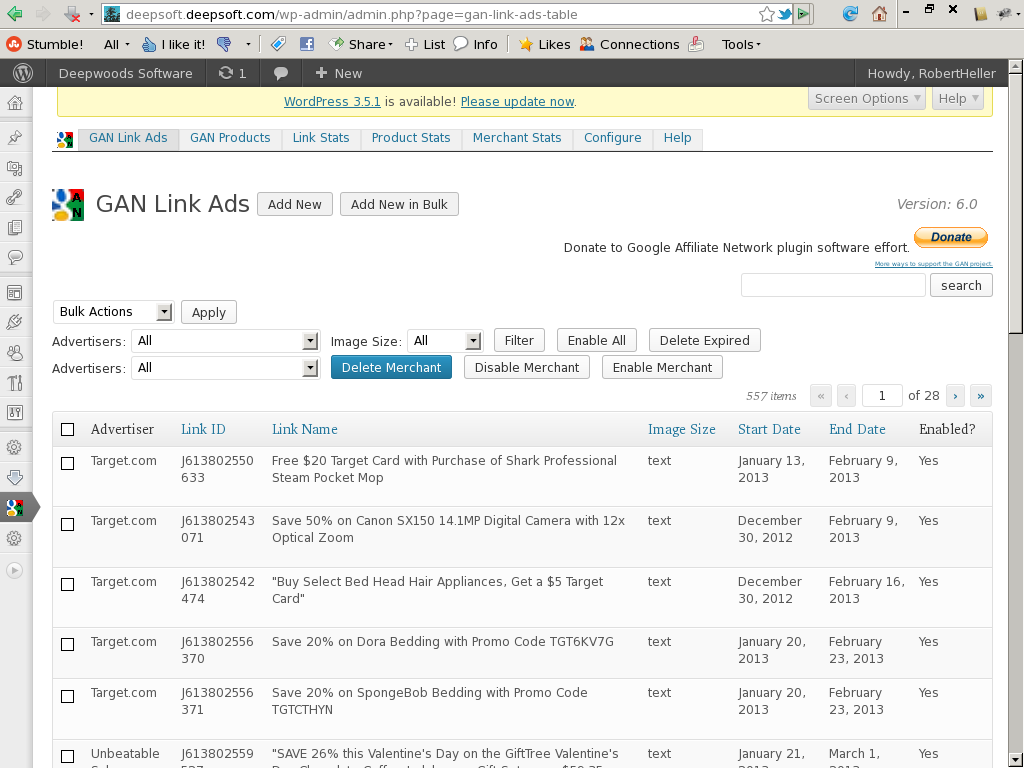Click the Delete Merchant button
This screenshot has height=768, width=1024.
(391, 368)
